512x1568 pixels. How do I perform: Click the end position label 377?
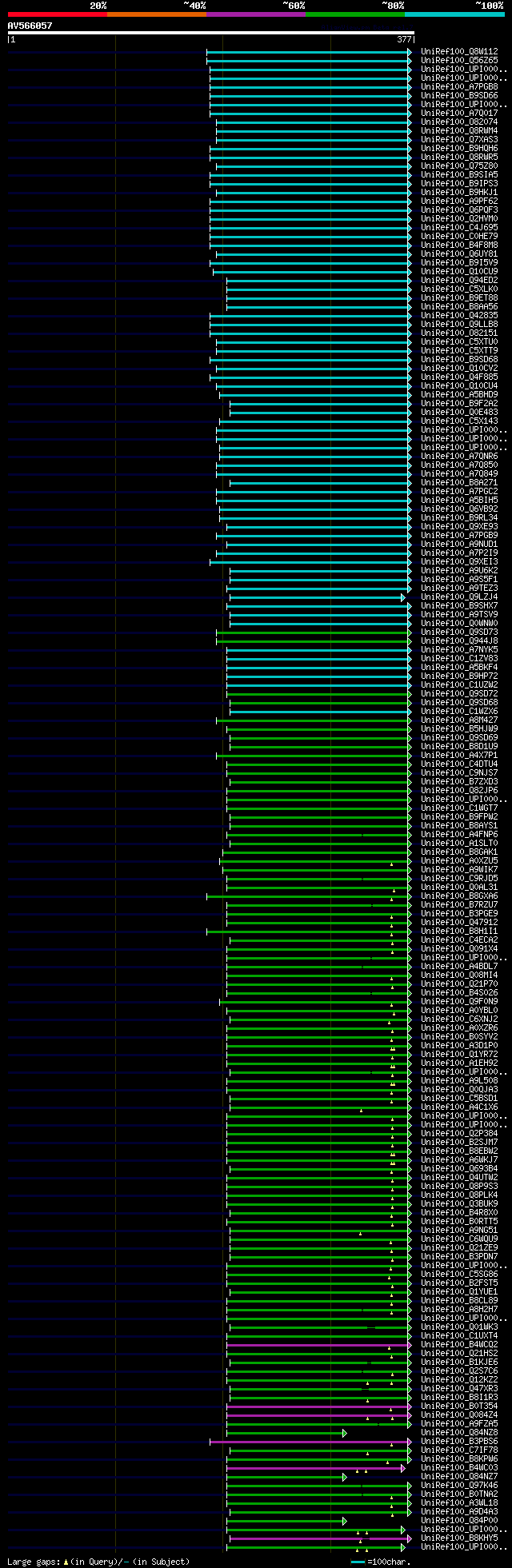[x=404, y=39]
